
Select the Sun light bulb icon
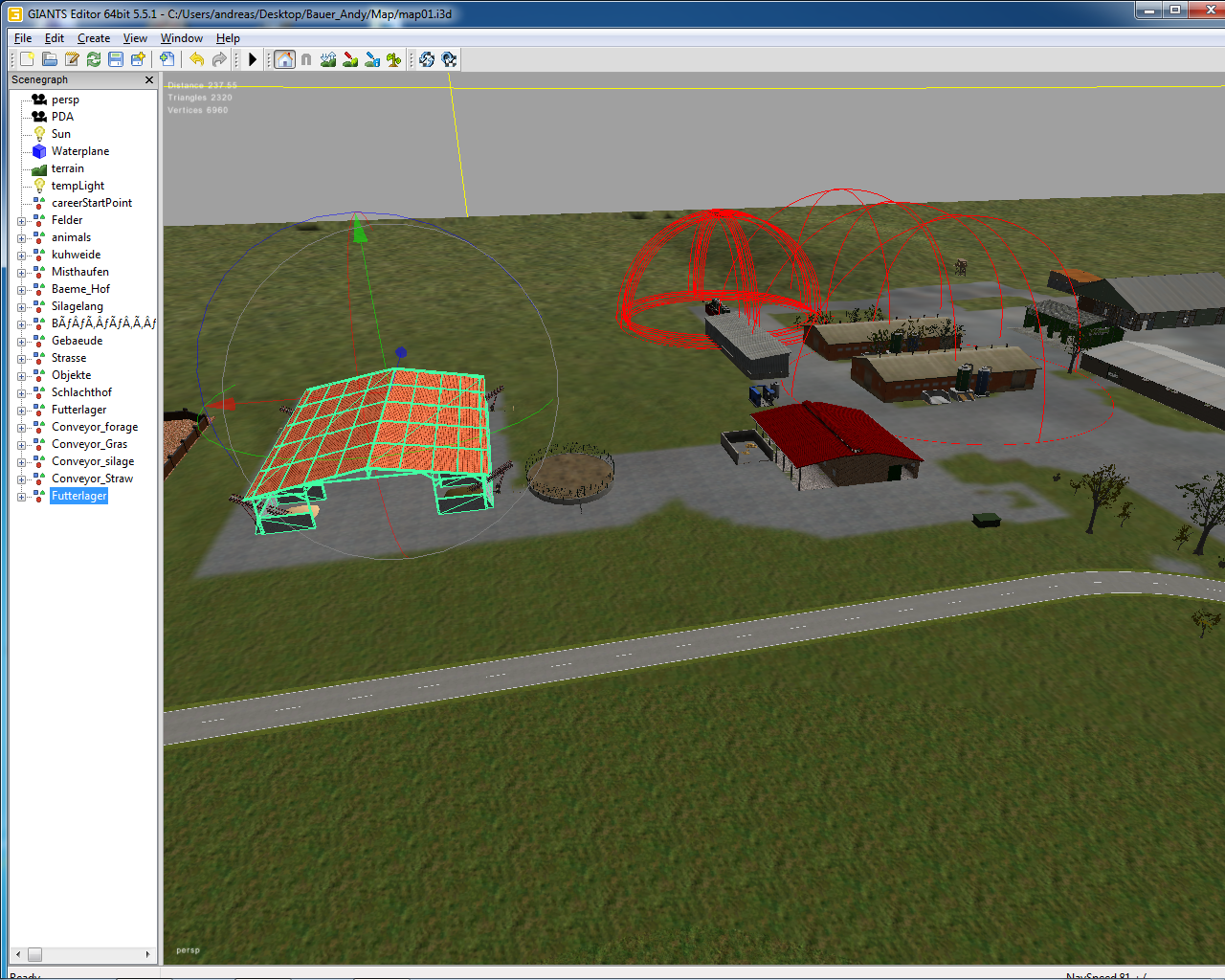point(39,134)
